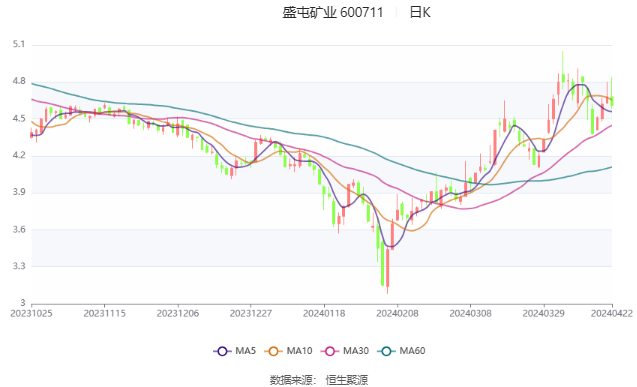
Task: Click the highest green candle near 5.05
Action: pyautogui.click(x=563, y=71)
